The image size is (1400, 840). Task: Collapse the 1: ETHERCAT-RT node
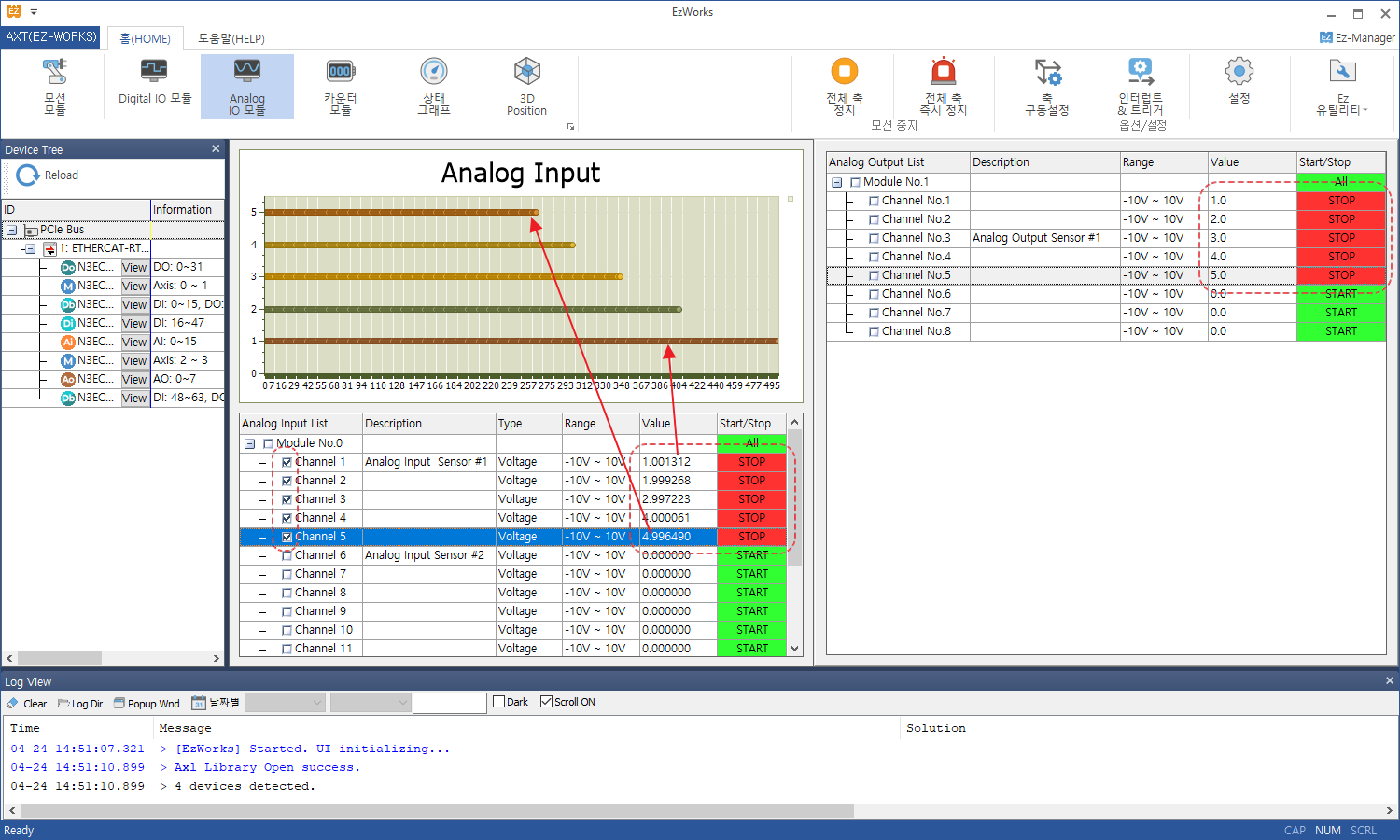[30, 248]
